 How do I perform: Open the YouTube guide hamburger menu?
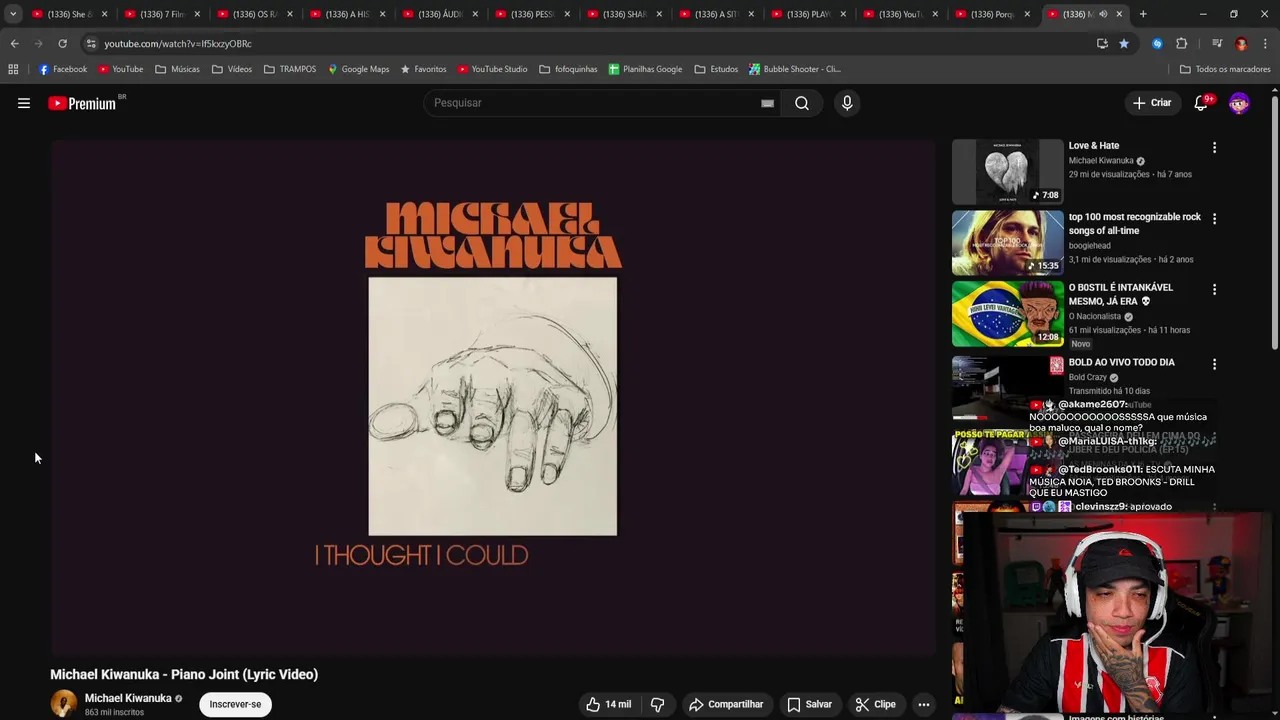pyautogui.click(x=24, y=103)
